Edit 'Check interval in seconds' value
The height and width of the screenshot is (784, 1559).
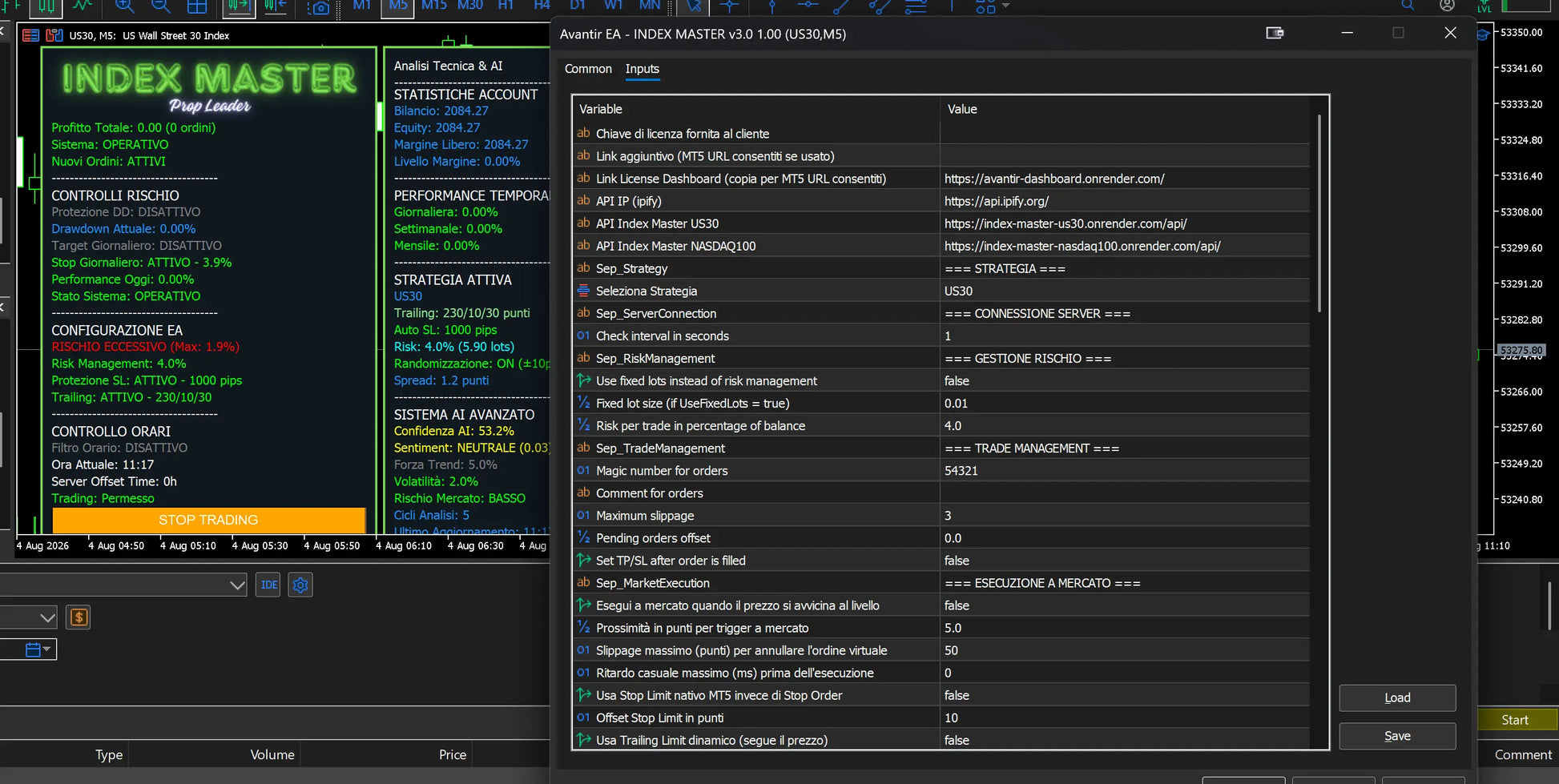pyautogui.click(x=1125, y=336)
